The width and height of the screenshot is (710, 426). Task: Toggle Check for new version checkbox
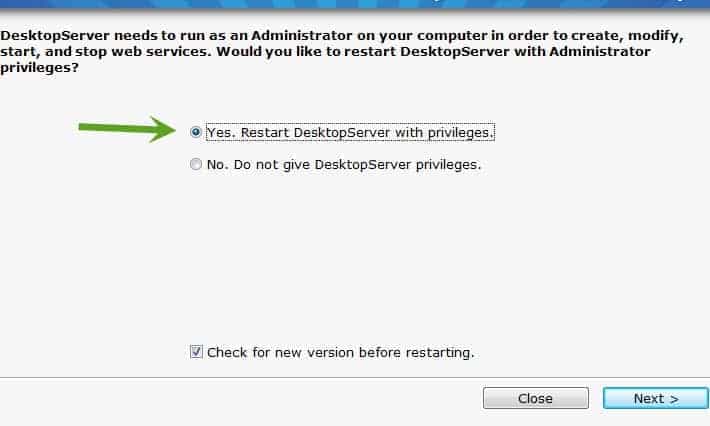tap(196, 352)
